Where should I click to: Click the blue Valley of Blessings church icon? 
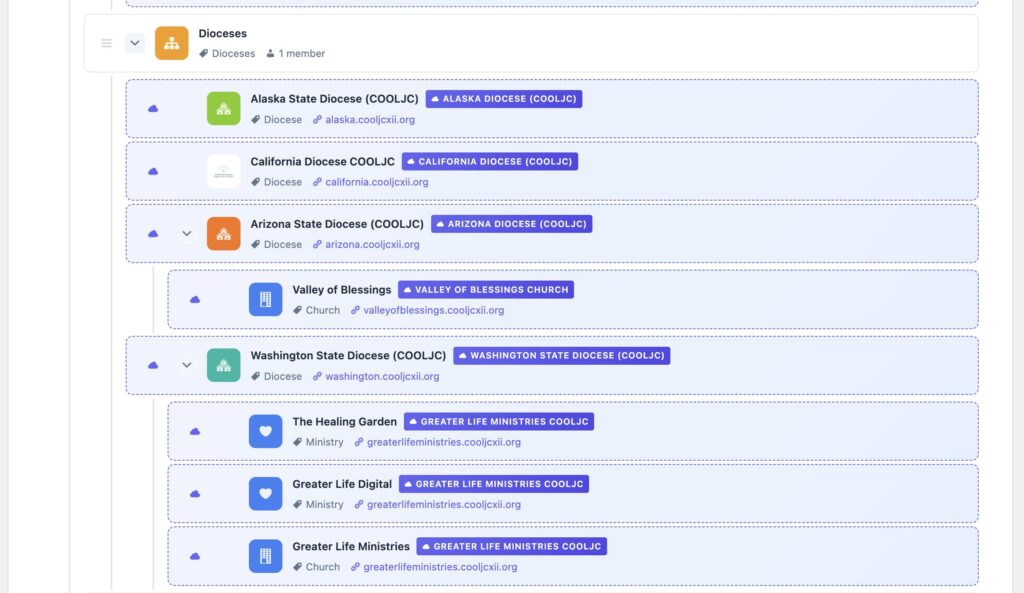[x=265, y=300]
